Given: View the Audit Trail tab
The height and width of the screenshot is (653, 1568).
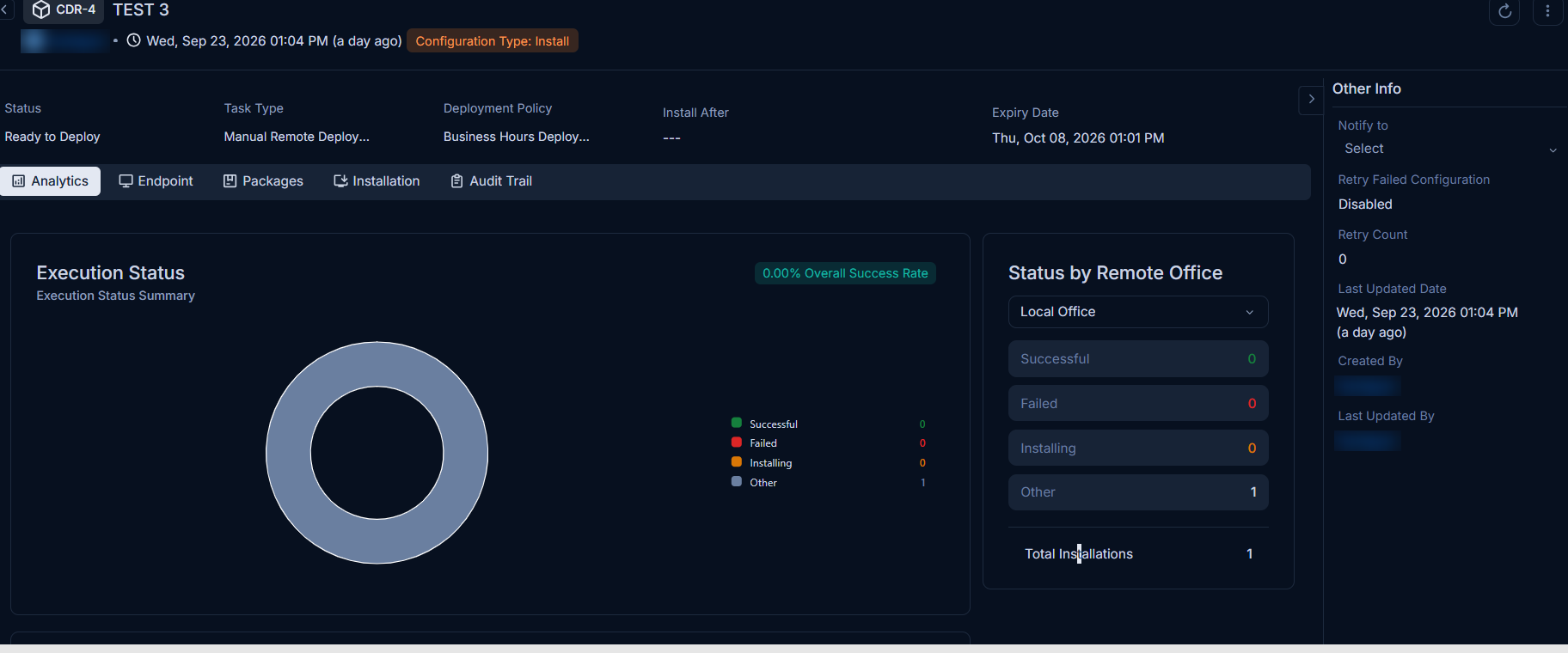Looking at the screenshot, I should tap(492, 181).
